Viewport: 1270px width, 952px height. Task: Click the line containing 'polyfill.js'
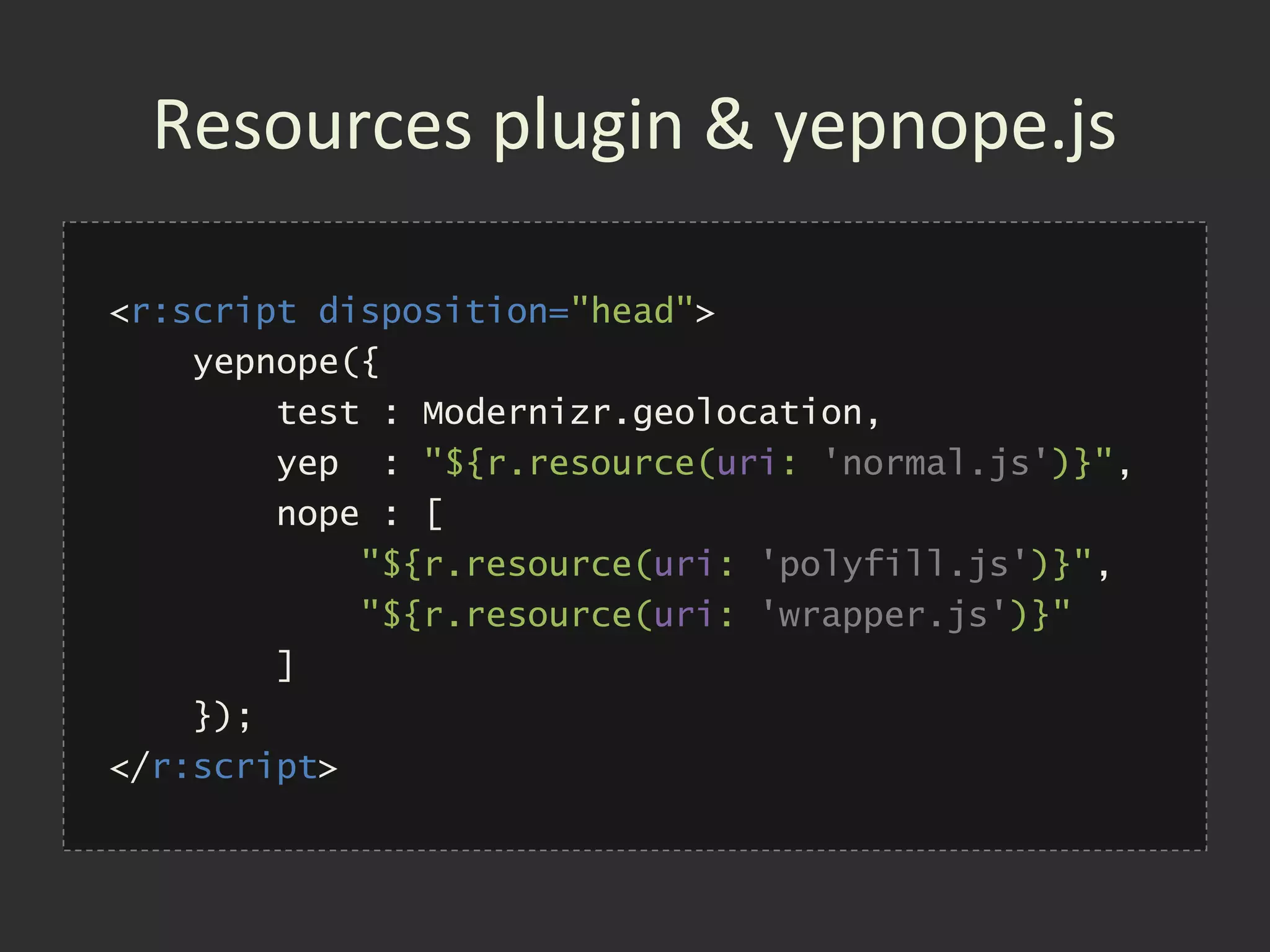click(x=735, y=565)
